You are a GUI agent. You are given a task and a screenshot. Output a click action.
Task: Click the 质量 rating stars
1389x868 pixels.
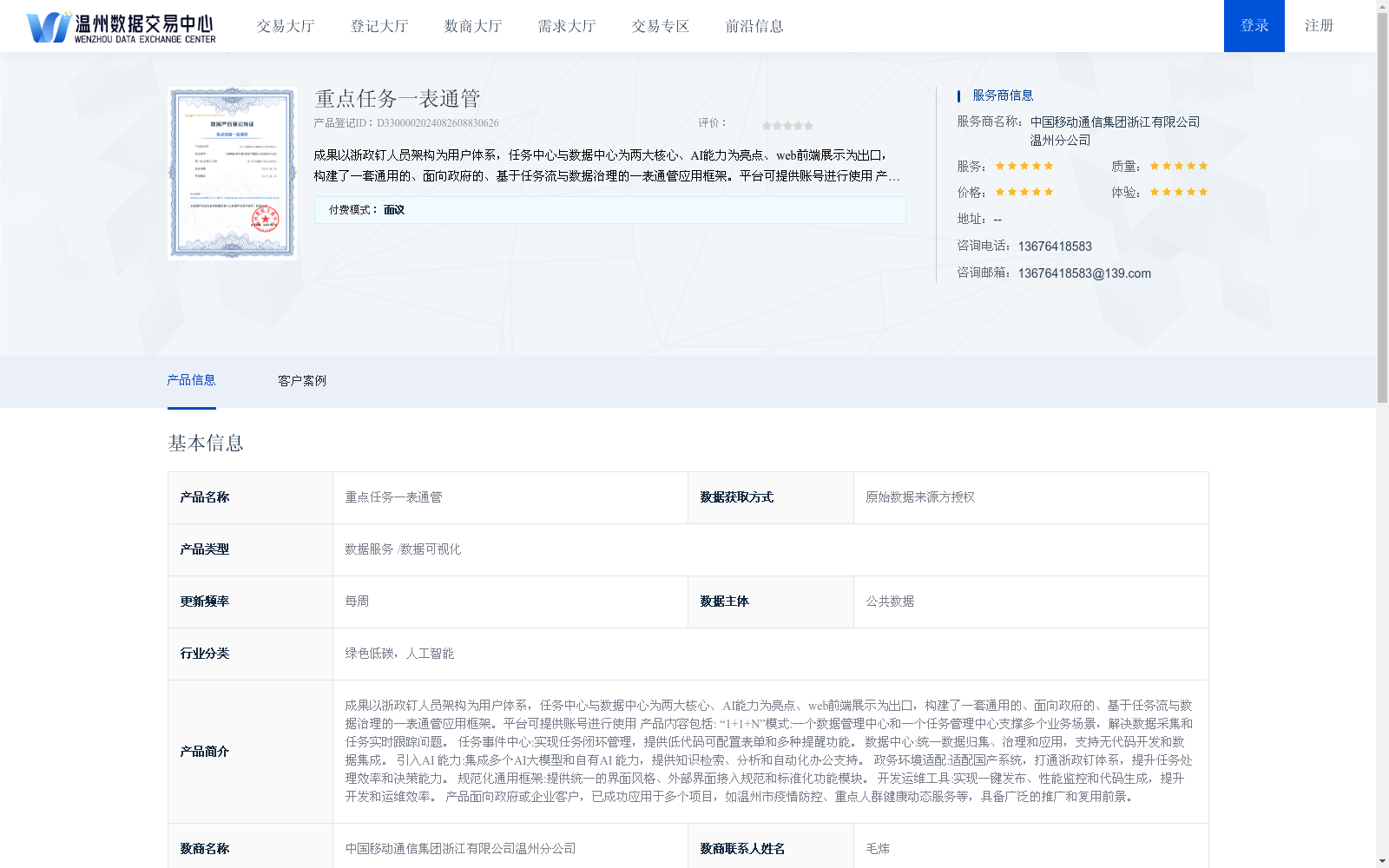(x=1179, y=166)
